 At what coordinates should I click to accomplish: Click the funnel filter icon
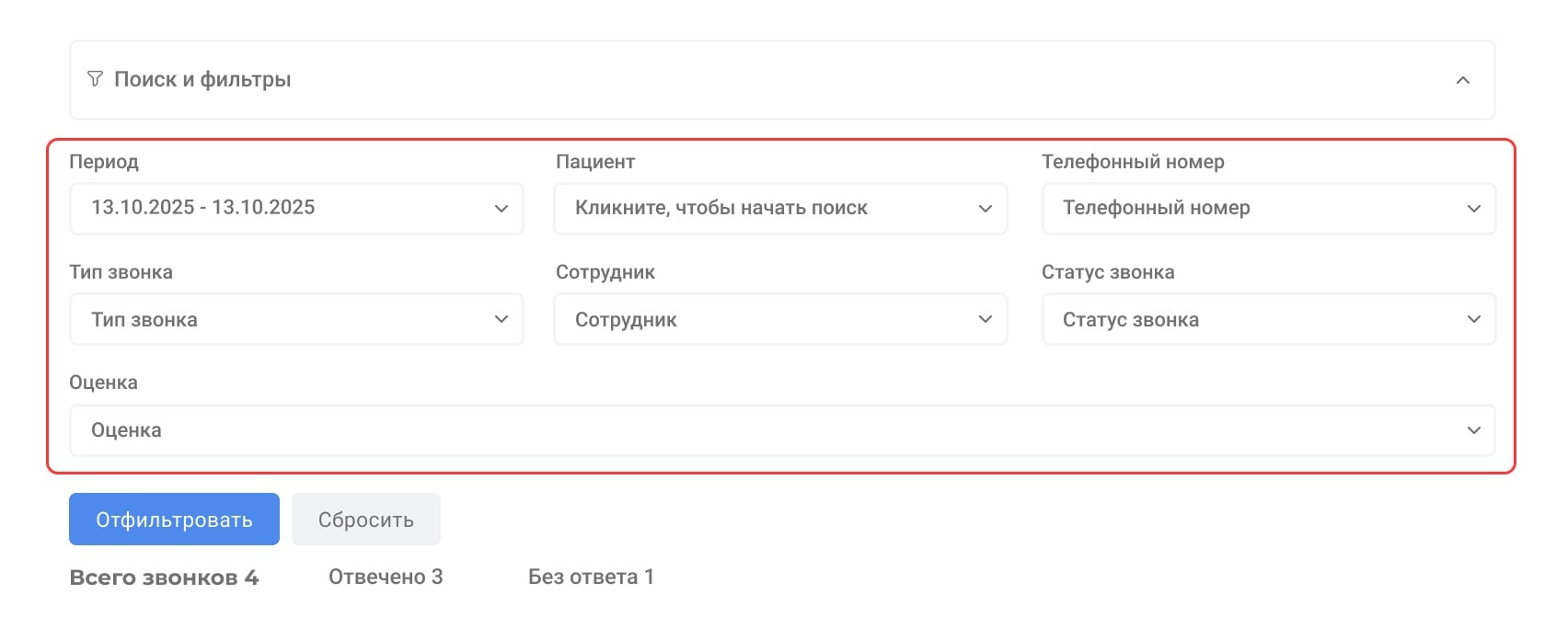[x=95, y=79]
